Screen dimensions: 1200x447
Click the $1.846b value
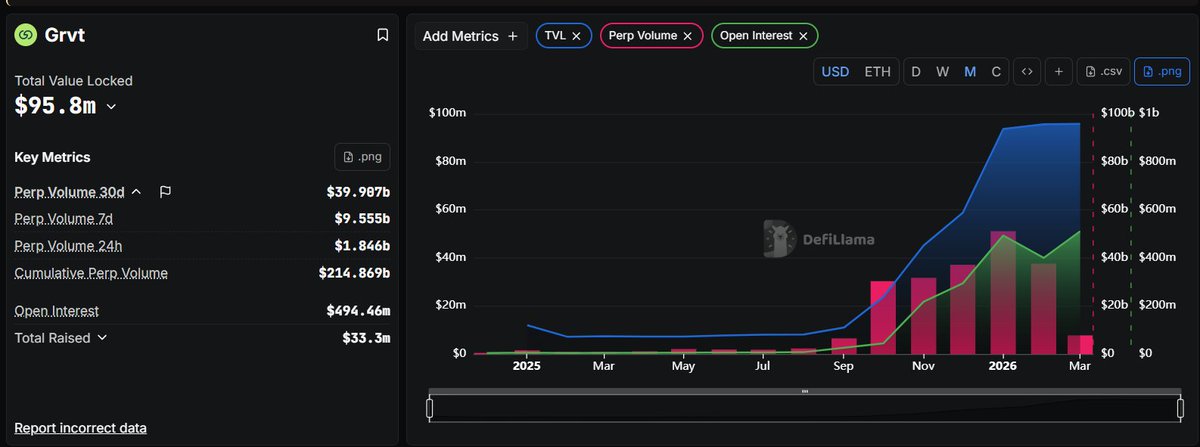click(362, 245)
